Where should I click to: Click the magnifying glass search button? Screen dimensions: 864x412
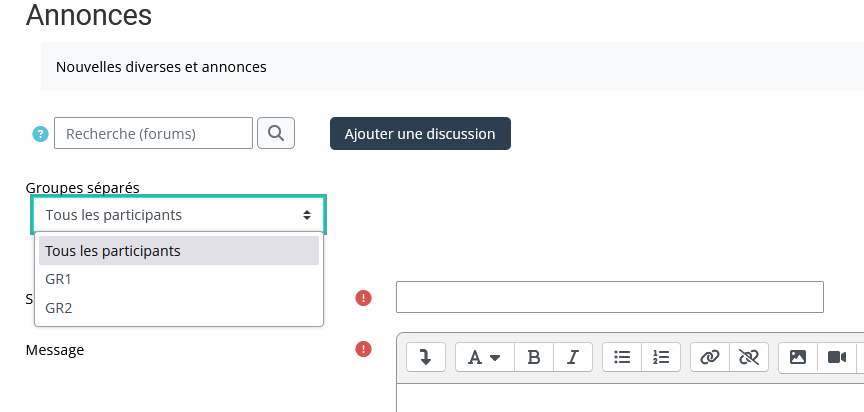click(x=276, y=133)
